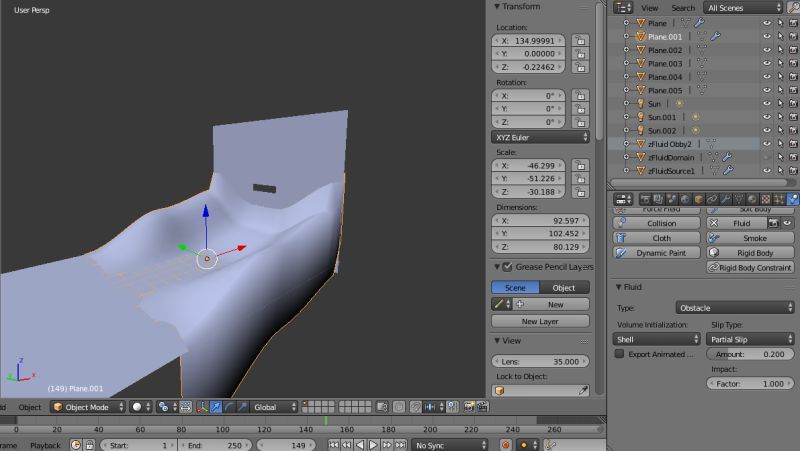Screen dimensions: 800x451
Task: Open the Partial Slip type dropdown
Action: click(751, 339)
